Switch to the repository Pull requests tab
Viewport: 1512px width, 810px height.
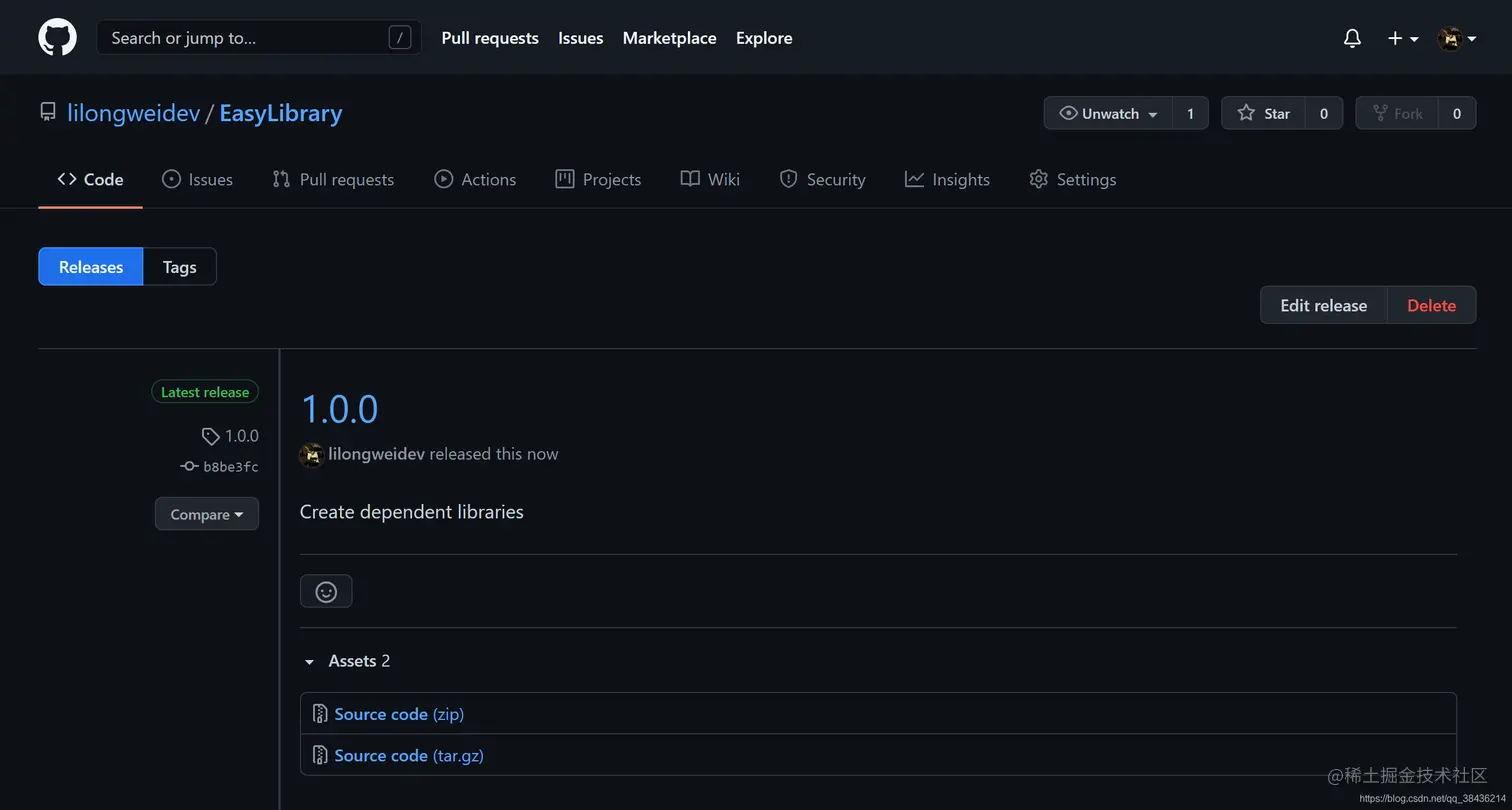pyautogui.click(x=333, y=179)
